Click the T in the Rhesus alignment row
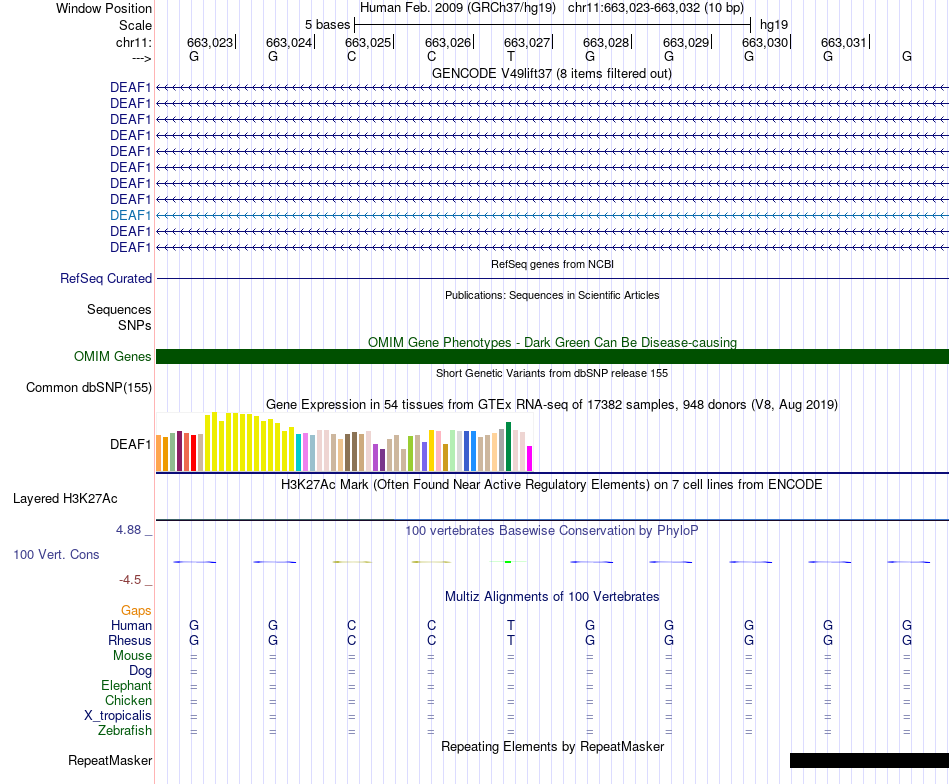Screen dimensions: 950x784 (x=511, y=640)
